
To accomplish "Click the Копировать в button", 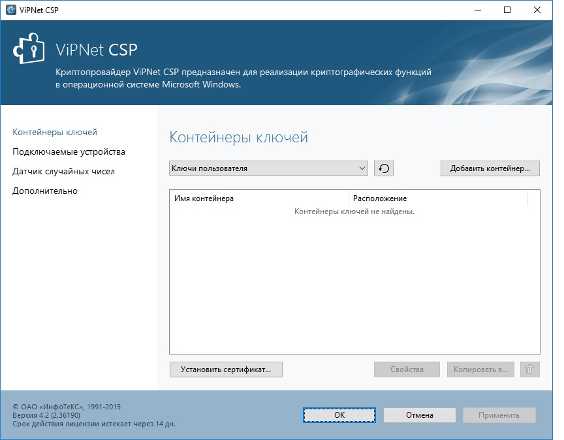I will click(x=480, y=369).
